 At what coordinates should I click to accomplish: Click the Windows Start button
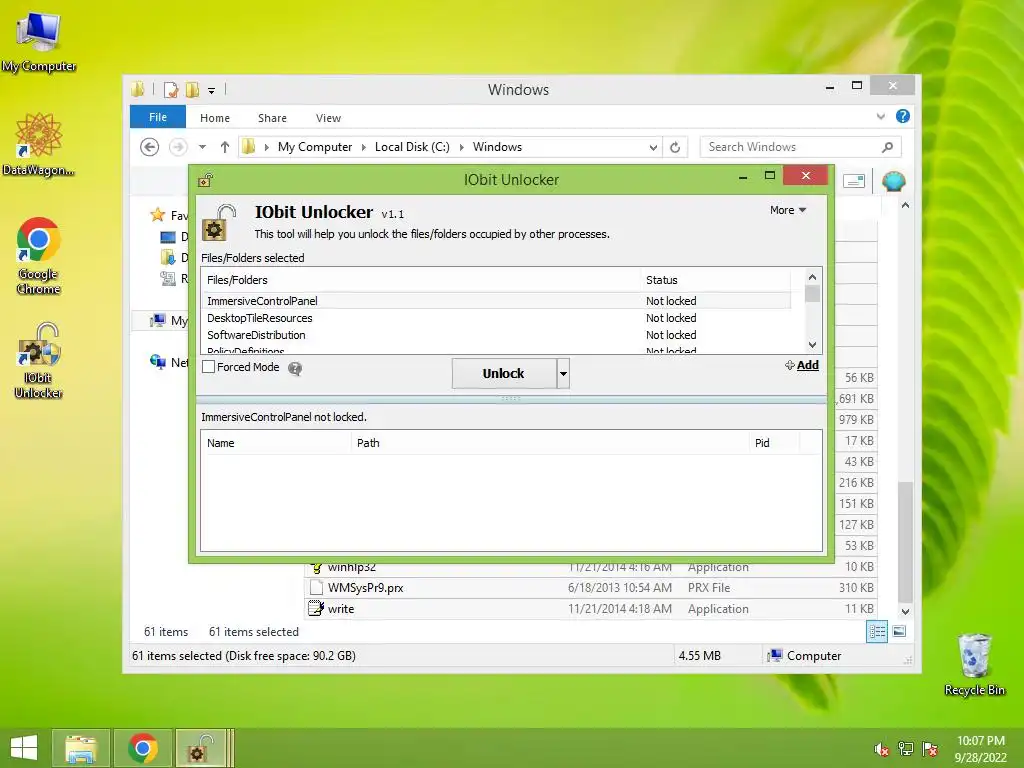[24, 748]
